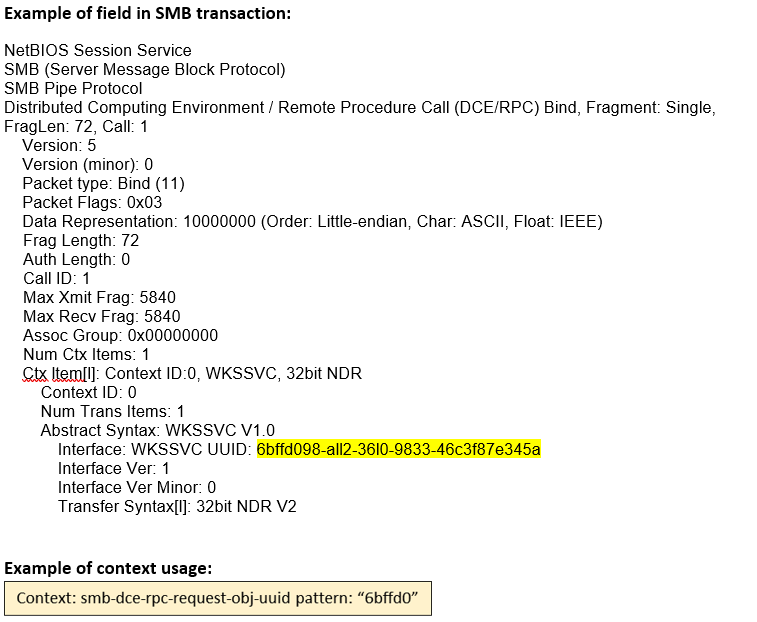Select the SMB Pipe Protocol line
757x622 pixels.
pyautogui.click(x=73, y=88)
